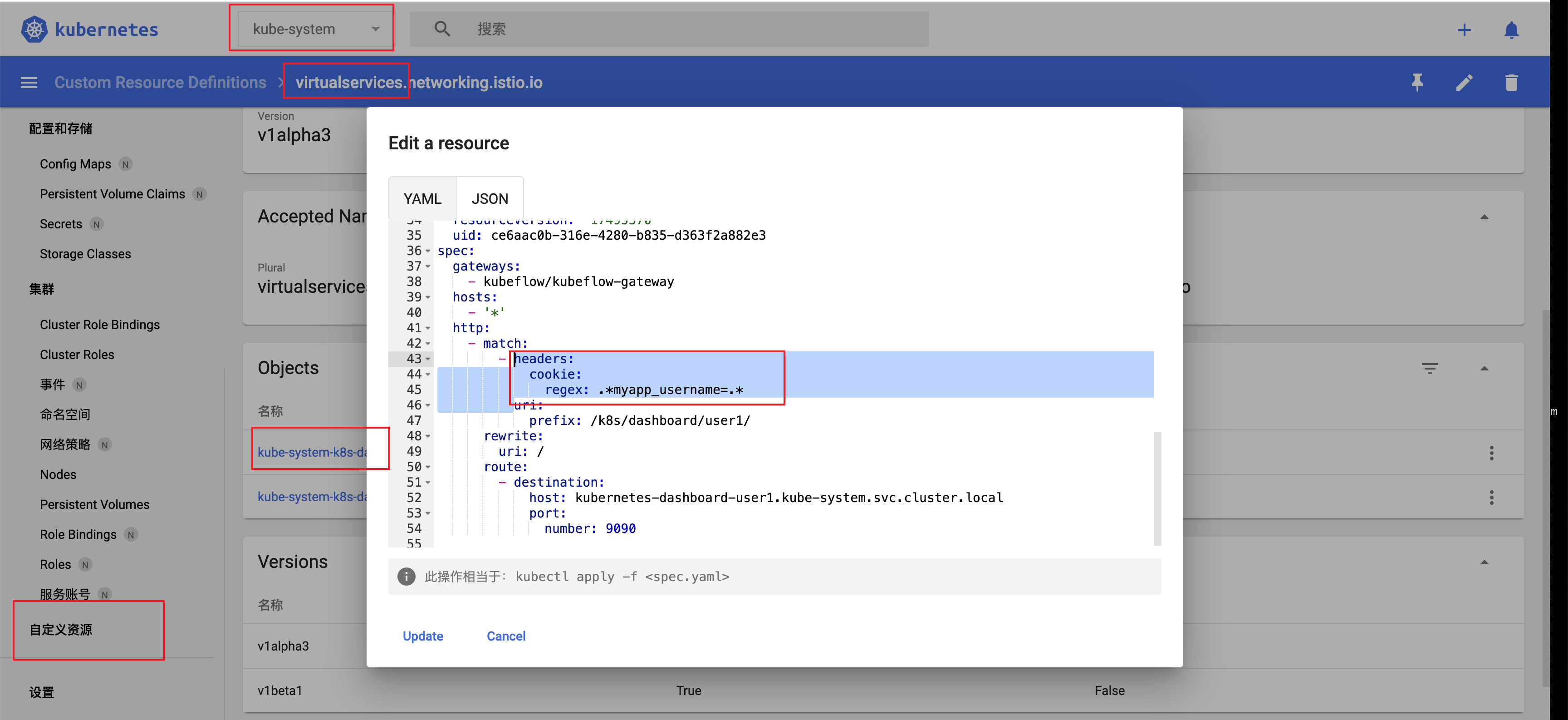Image resolution: width=1568 pixels, height=720 pixels.
Task: Click the trash delete resource icon
Action: point(1511,82)
